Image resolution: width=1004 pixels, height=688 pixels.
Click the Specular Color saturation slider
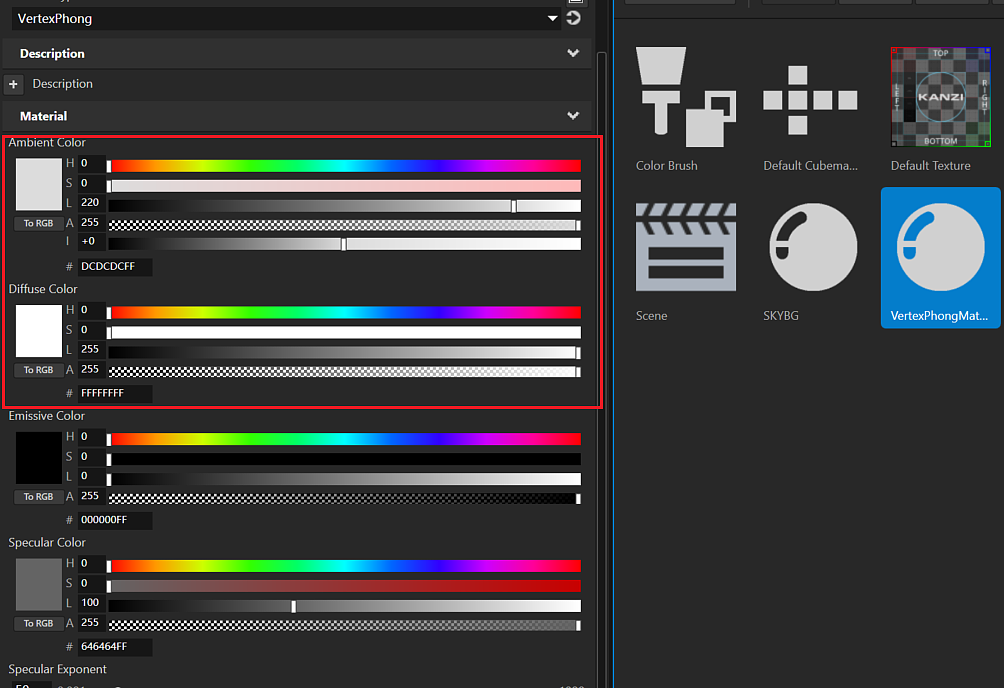tap(344, 586)
